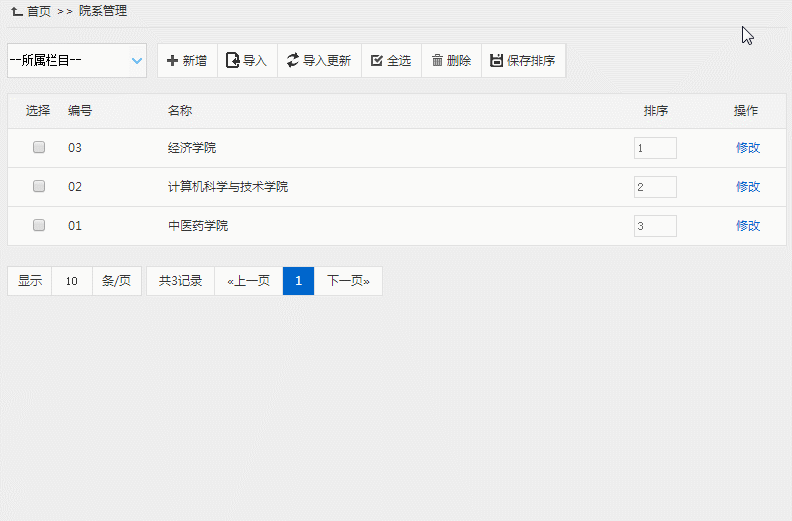Click the 删除 trash can icon

(x=437, y=61)
